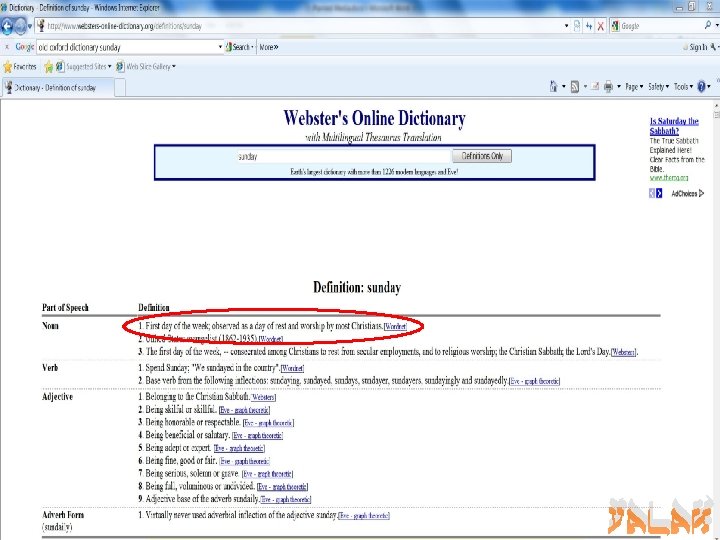
Task: Open Eve link after 'Being skilful or skillful'
Action: tap(244, 410)
